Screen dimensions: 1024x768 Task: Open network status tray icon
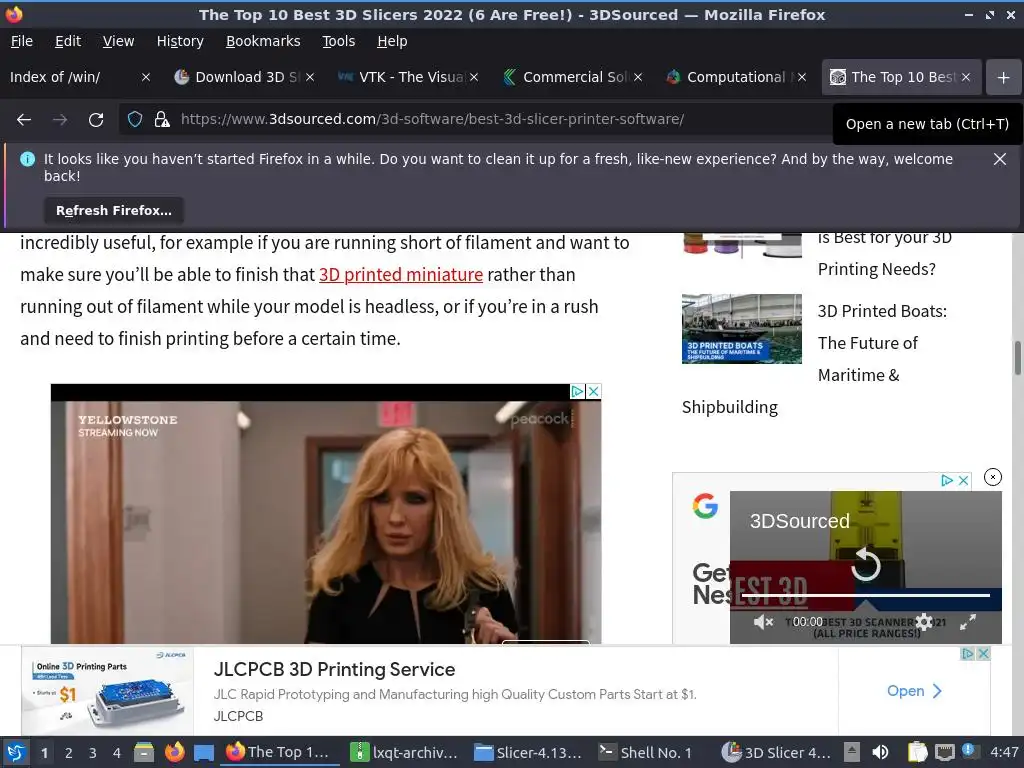pyautogui.click(x=944, y=753)
